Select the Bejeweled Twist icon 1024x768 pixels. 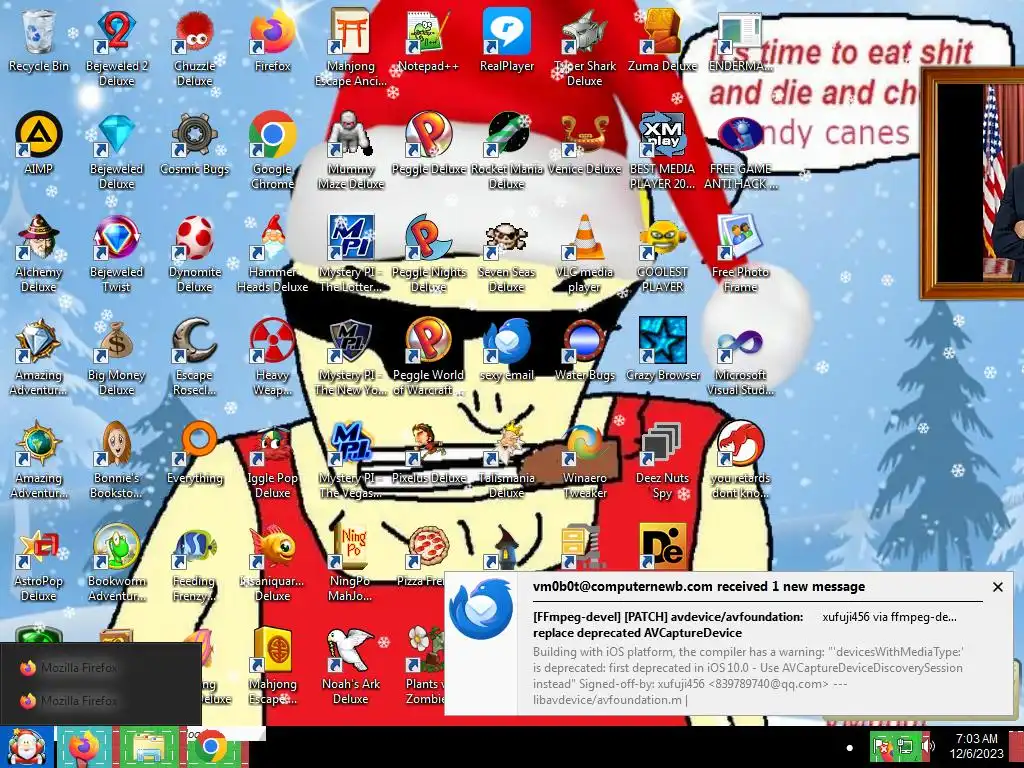116,253
